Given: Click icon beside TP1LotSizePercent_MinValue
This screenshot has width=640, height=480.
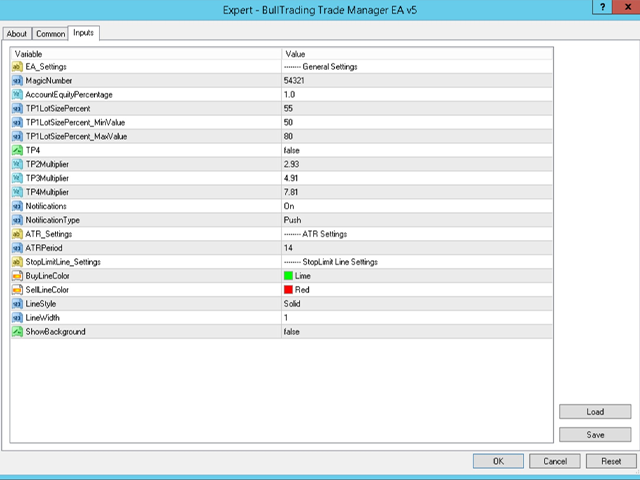Looking at the screenshot, I should 17,122.
